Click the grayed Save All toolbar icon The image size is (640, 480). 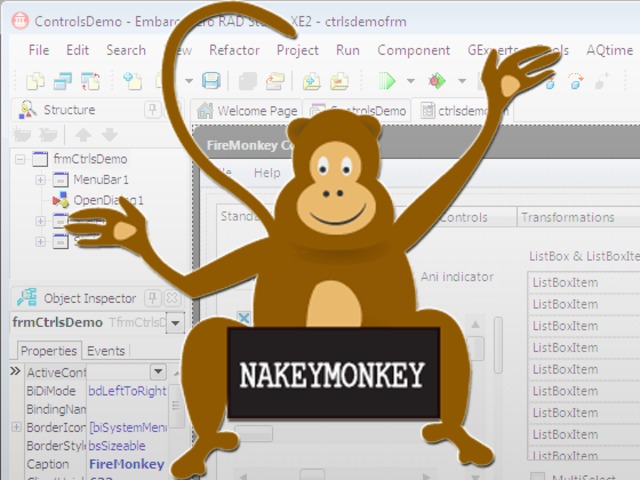click(x=248, y=81)
